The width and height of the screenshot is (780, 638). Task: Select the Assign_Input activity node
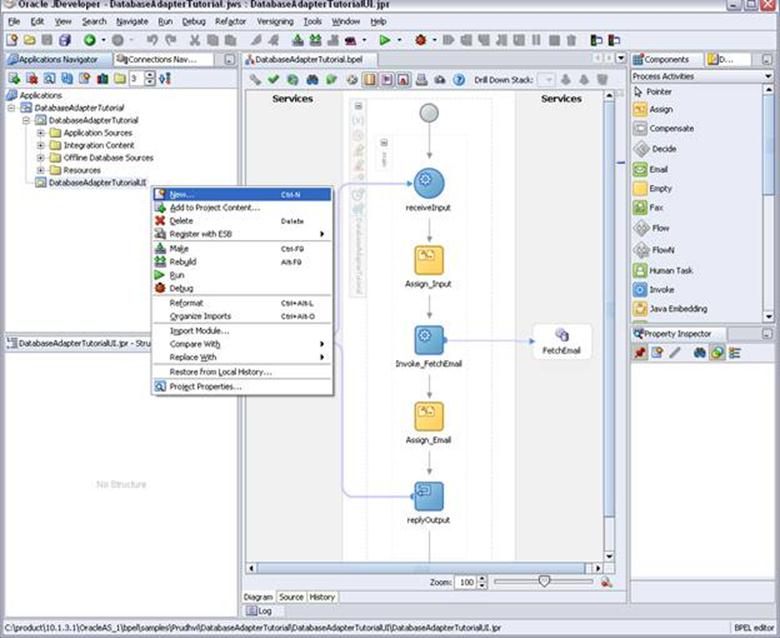429,260
